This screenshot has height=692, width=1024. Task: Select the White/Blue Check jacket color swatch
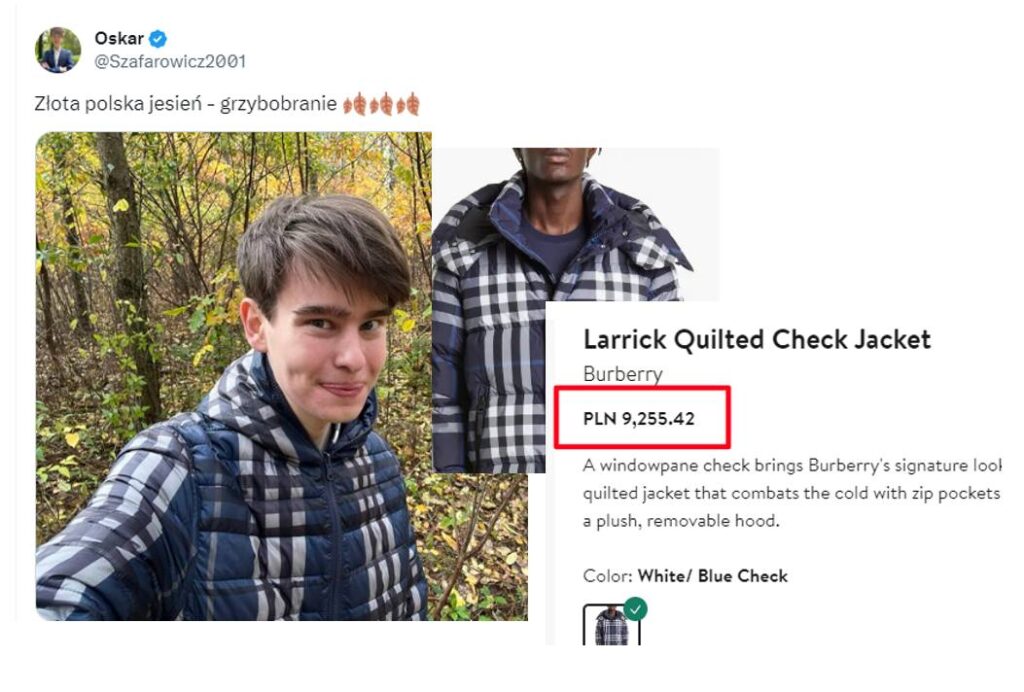pos(611,625)
